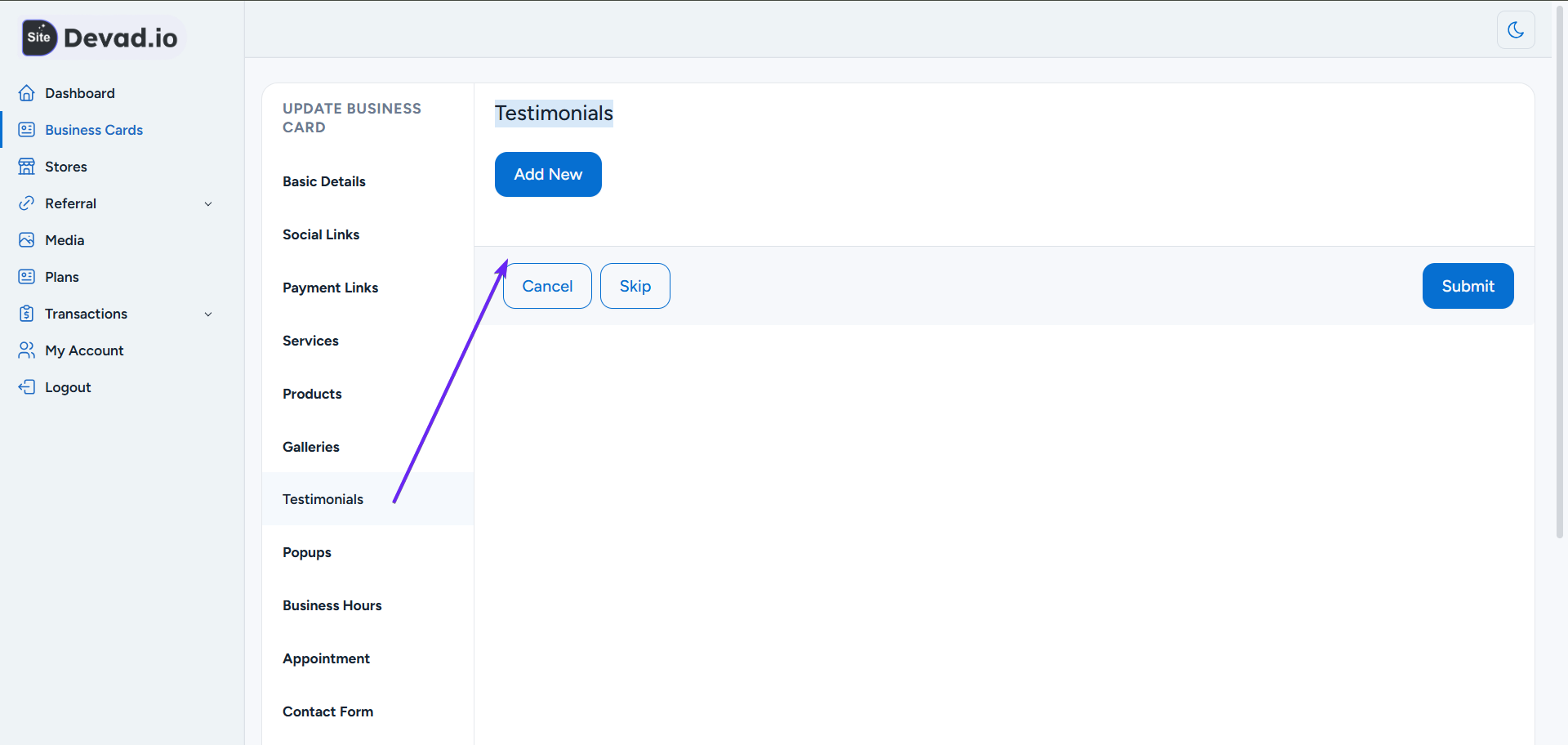Screen dimensions: 1568x745
Task: Click the Media image icon
Action: pos(27,240)
